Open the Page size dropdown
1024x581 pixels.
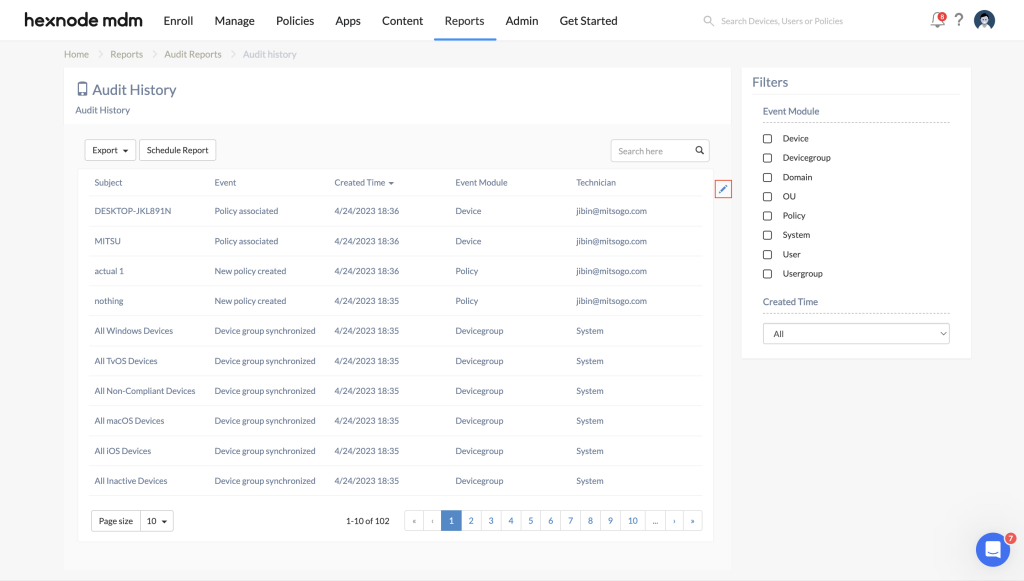click(x=157, y=520)
